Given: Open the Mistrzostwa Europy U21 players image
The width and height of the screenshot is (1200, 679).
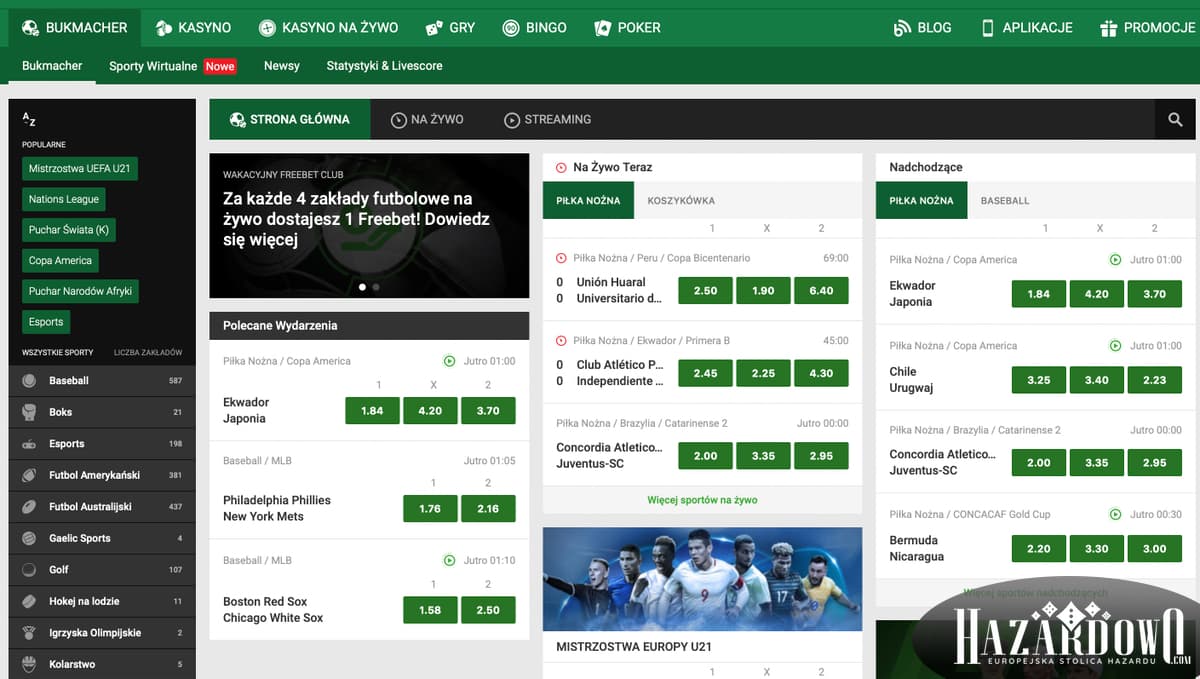Looking at the screenshot, I should [702, 579].
